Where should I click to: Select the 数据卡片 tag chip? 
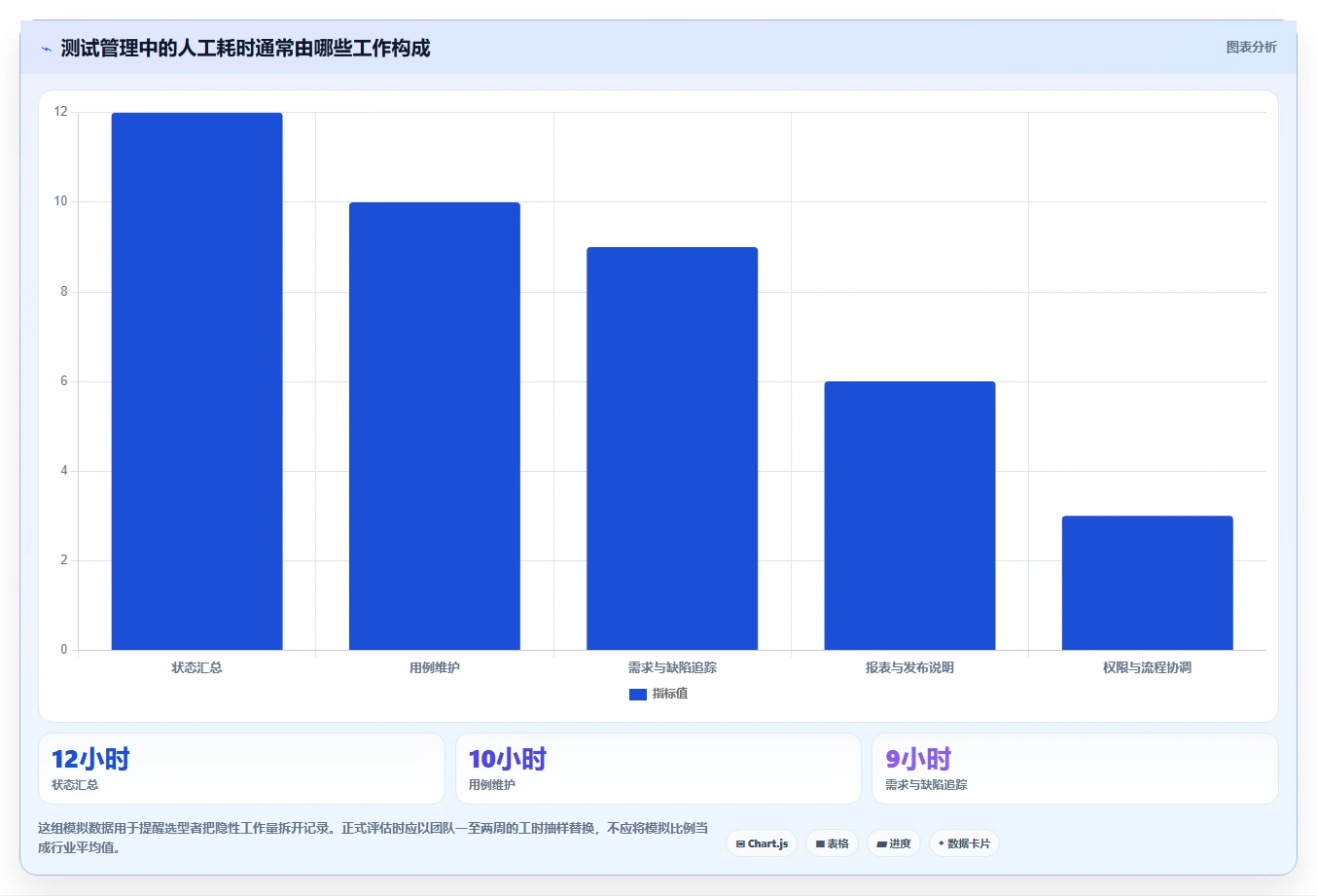pos(964,843)
